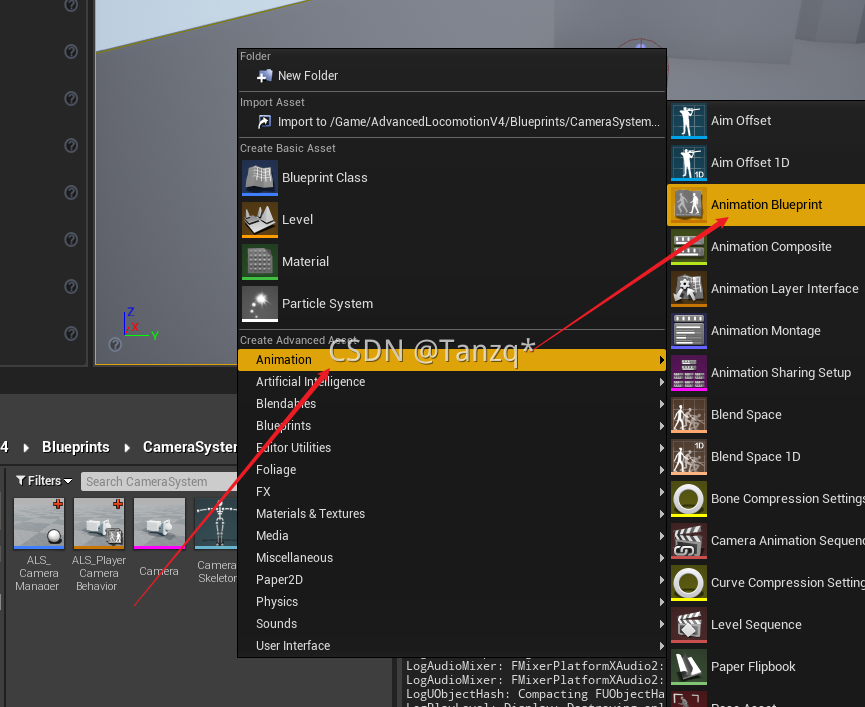
Task: Open the Physics submenu
Action: pos(452,602)
